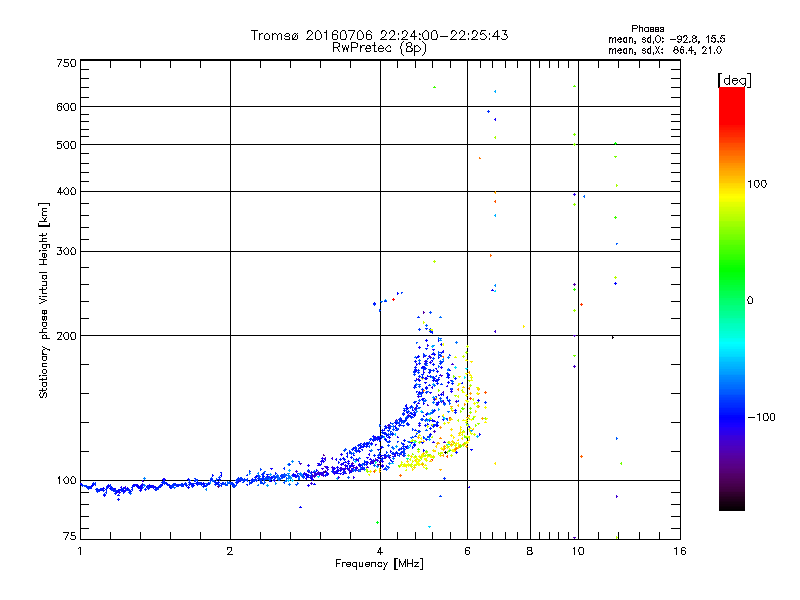Click the x-axis tick label '4'

(380, 551)
